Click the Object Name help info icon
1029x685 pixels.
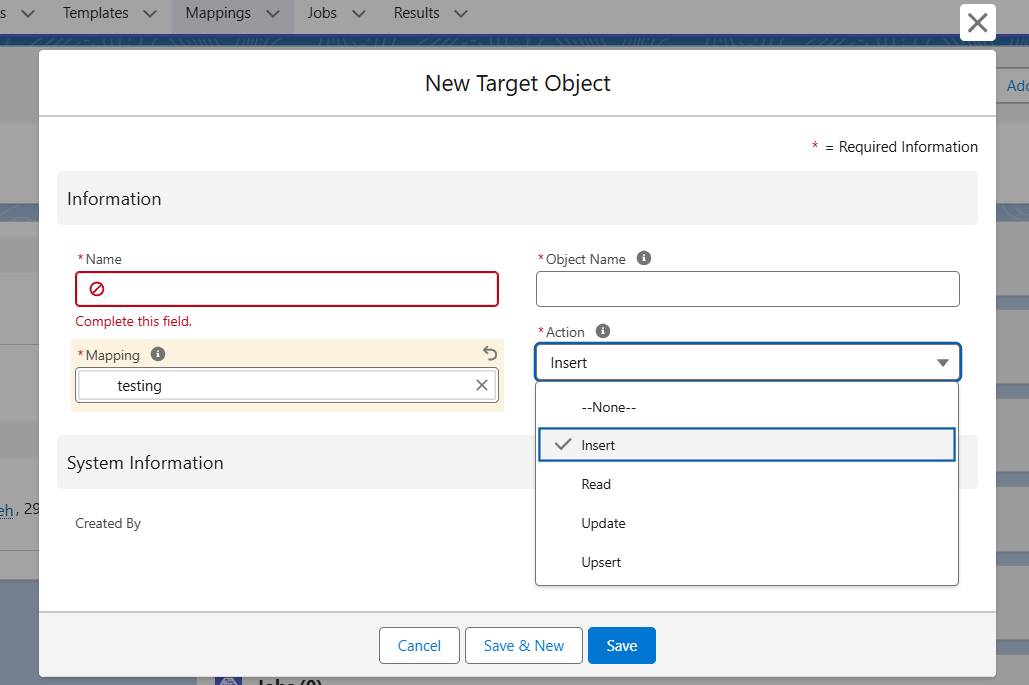pos(644,258)
